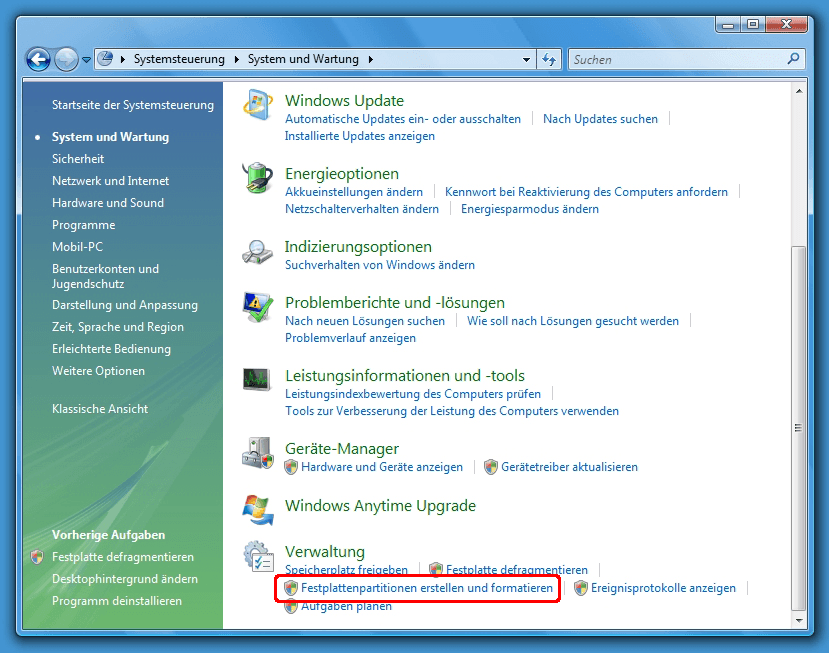This screenshot has height=653, width=829.
Task: Click Kennwort bei Reaktivierung des Computers anfordern
Action: tap(586, 192)
